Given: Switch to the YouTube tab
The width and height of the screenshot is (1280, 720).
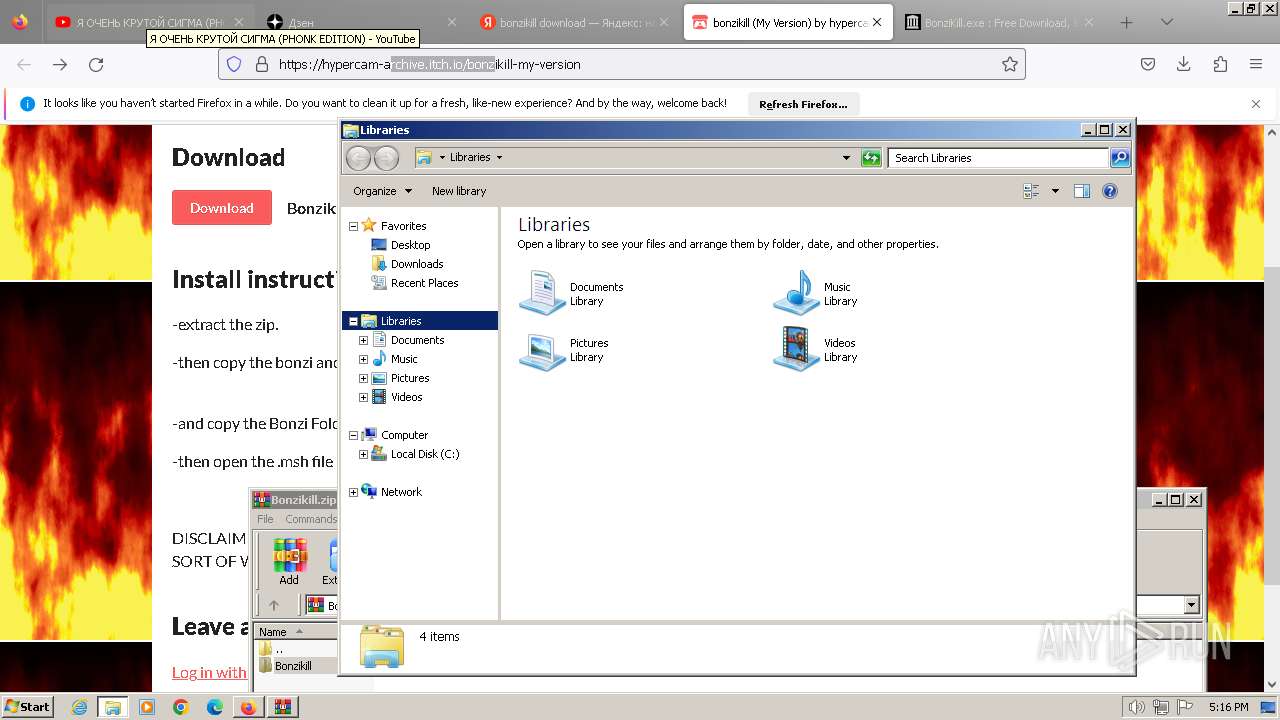Looking at the screenshot, I should (150, 22).
